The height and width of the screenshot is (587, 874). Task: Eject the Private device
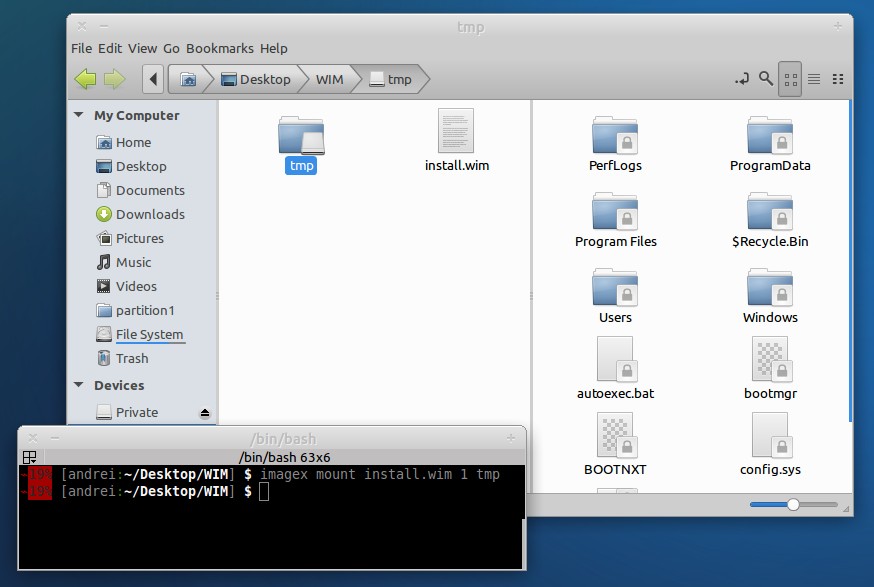coord(205,413)
